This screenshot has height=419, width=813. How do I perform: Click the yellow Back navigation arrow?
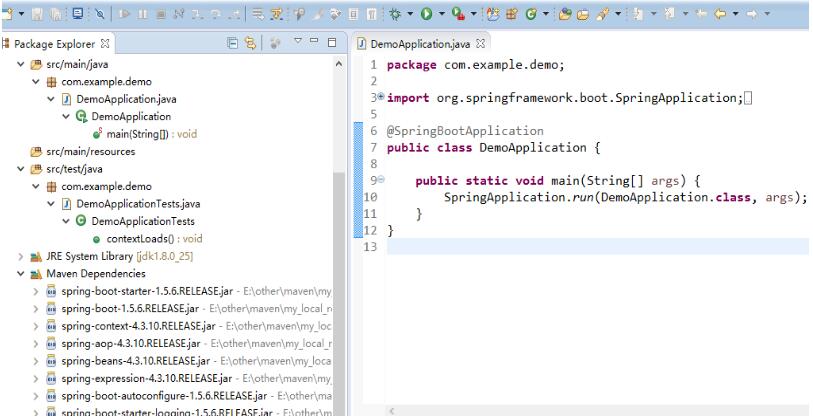[720, 14]
